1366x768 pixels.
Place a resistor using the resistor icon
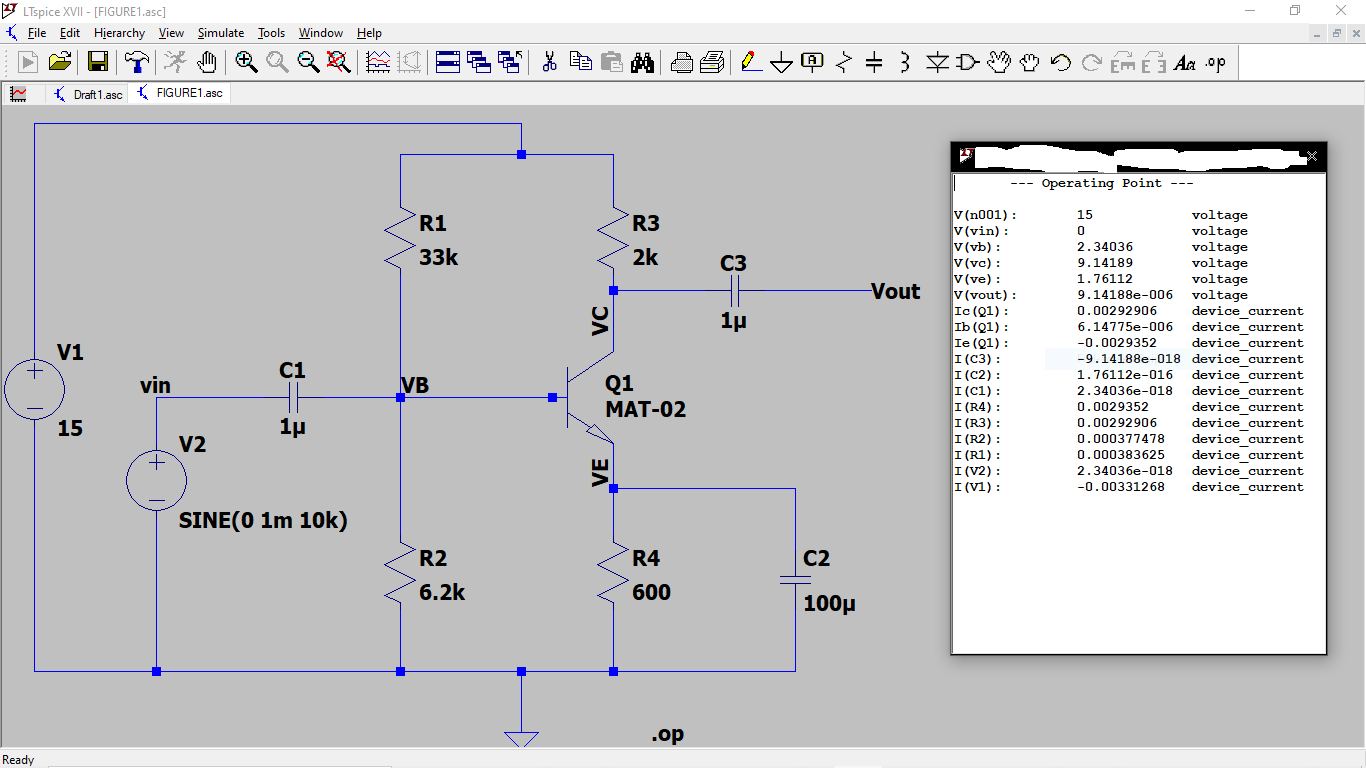841,62
